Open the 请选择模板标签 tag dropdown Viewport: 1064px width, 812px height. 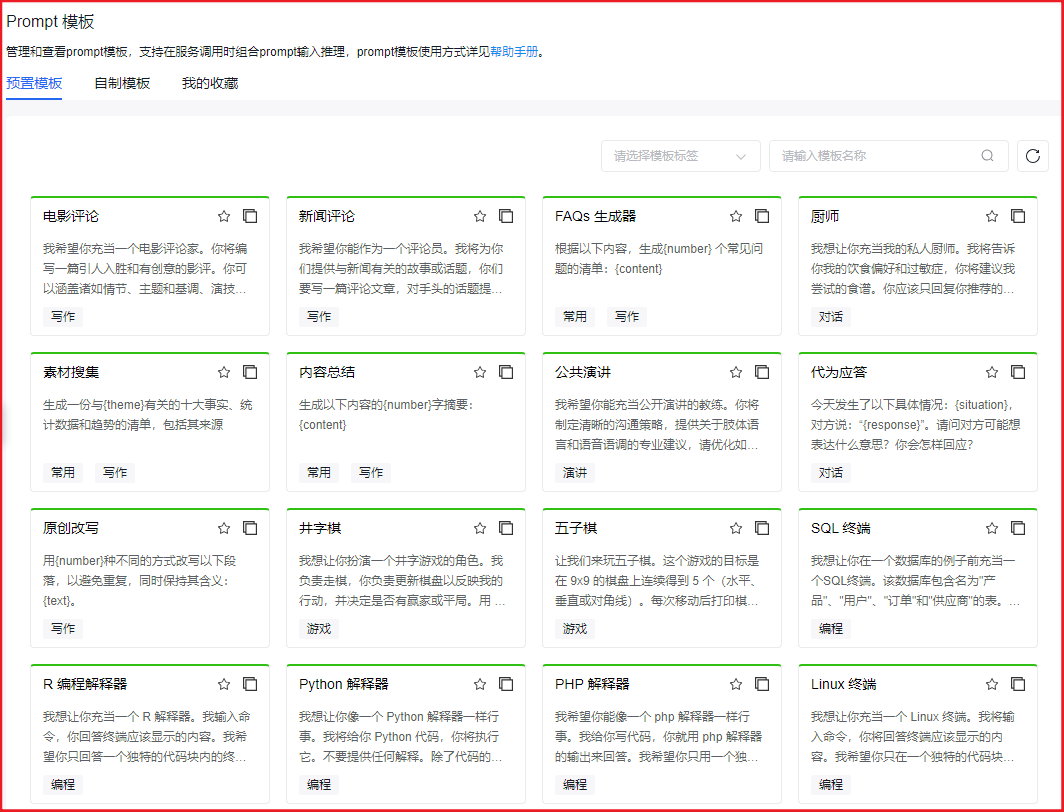click(x=681, y=156)
